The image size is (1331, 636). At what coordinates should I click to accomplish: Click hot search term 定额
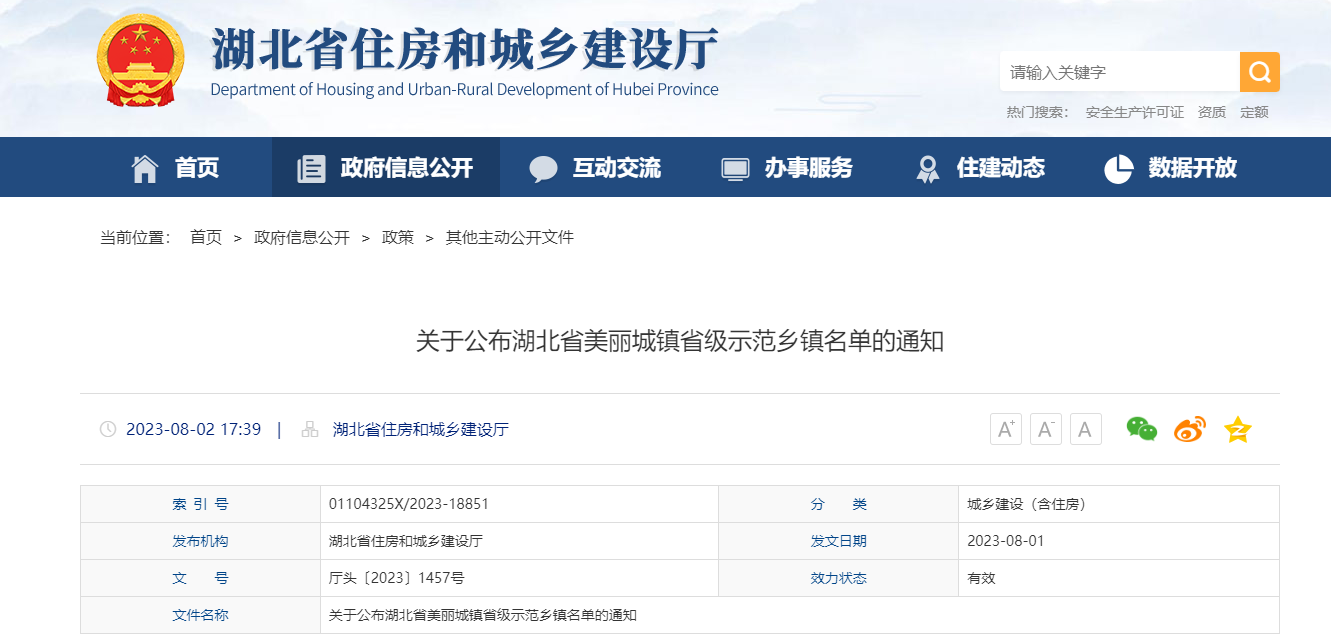pos(1254,112)
